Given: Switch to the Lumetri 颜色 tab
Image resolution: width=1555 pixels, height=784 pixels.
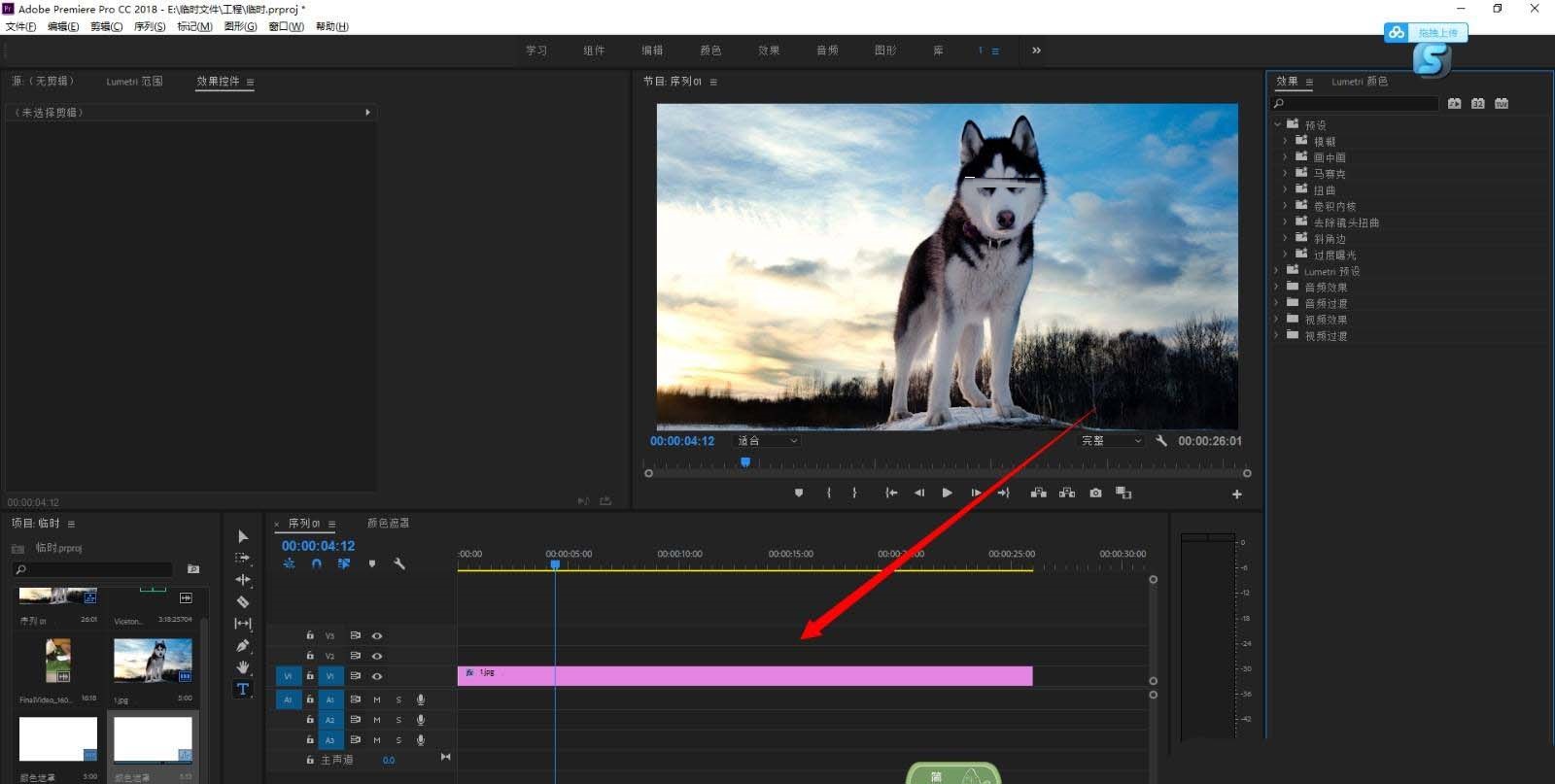Looking at the screenshot, I should coord(1359,82).
